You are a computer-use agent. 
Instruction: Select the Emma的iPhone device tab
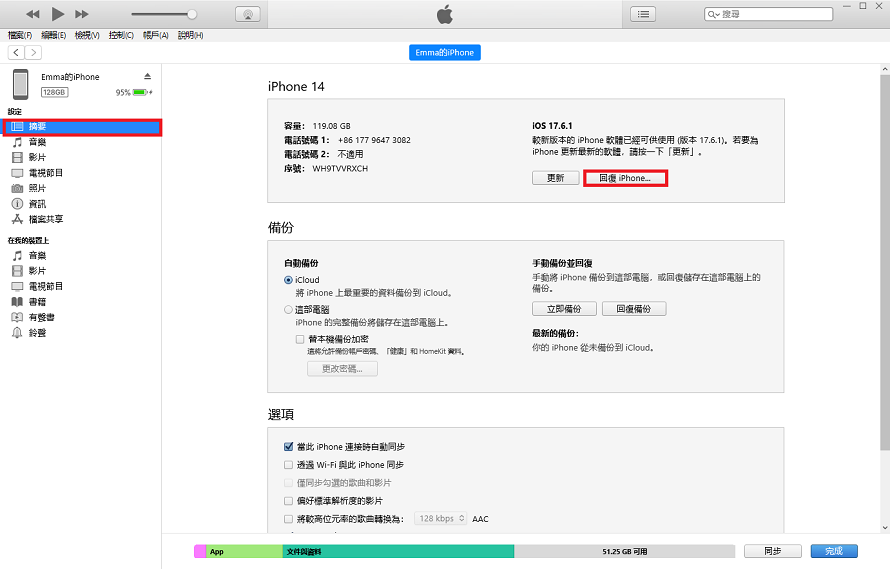(444, 52)
